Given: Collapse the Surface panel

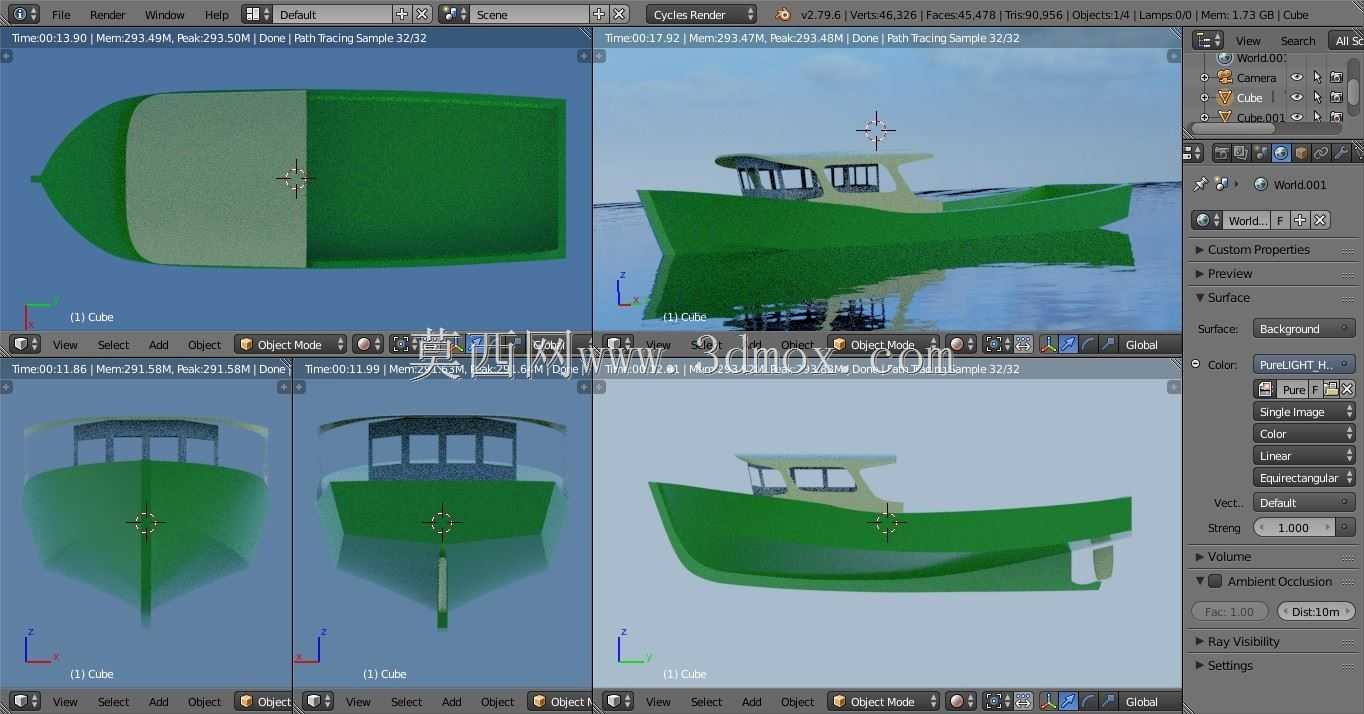Looking at the screenshot, I should click(1228, 297).
